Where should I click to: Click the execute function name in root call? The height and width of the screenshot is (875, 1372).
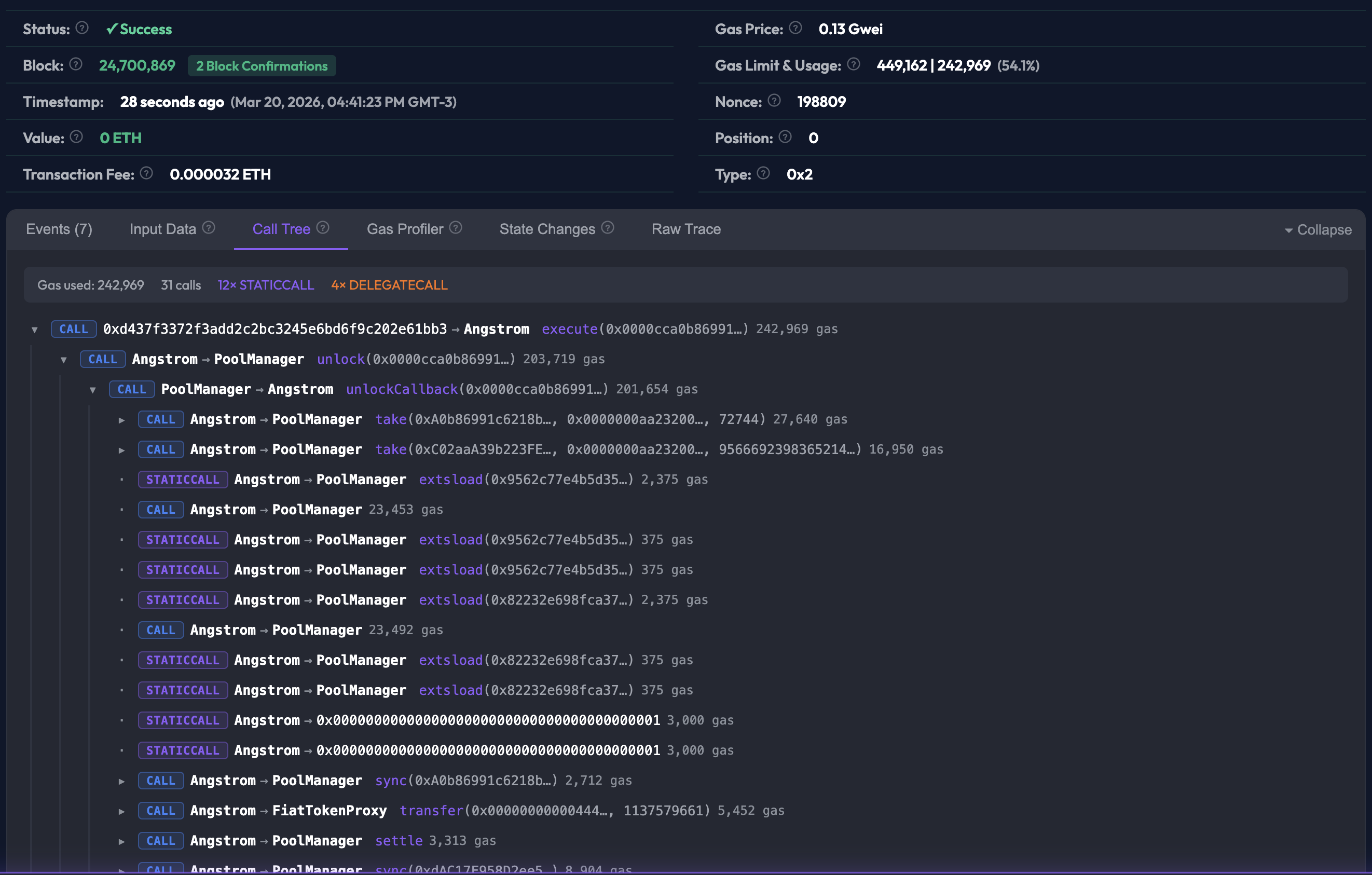point(570,329)
